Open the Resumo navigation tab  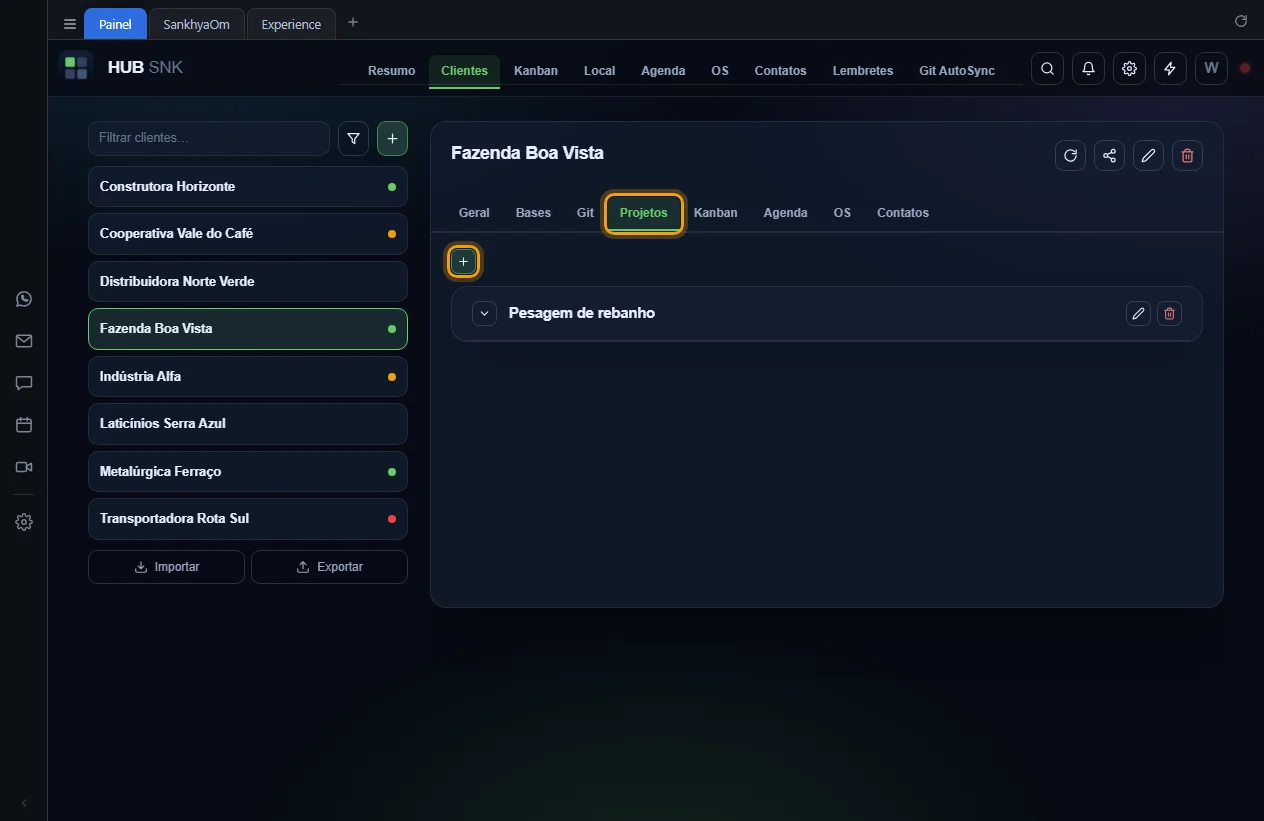391,71
